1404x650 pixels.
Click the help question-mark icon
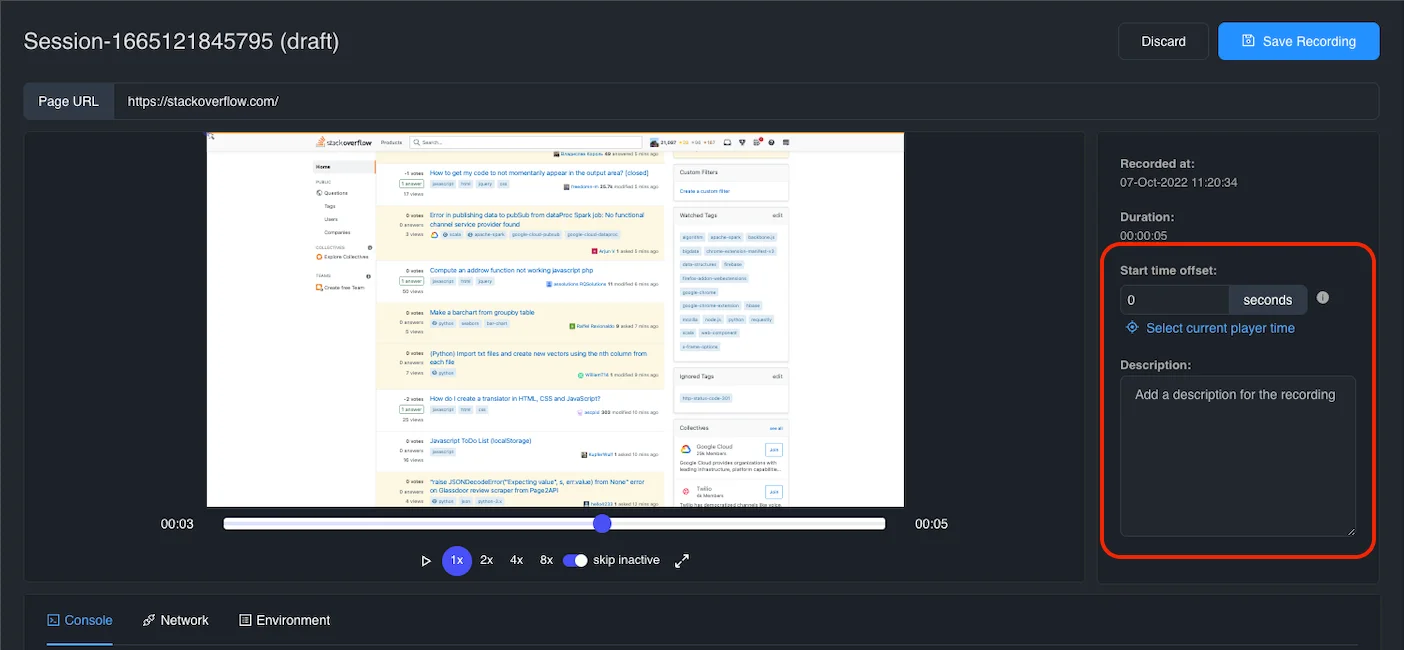pyautogui.click(x=771, y=142)
